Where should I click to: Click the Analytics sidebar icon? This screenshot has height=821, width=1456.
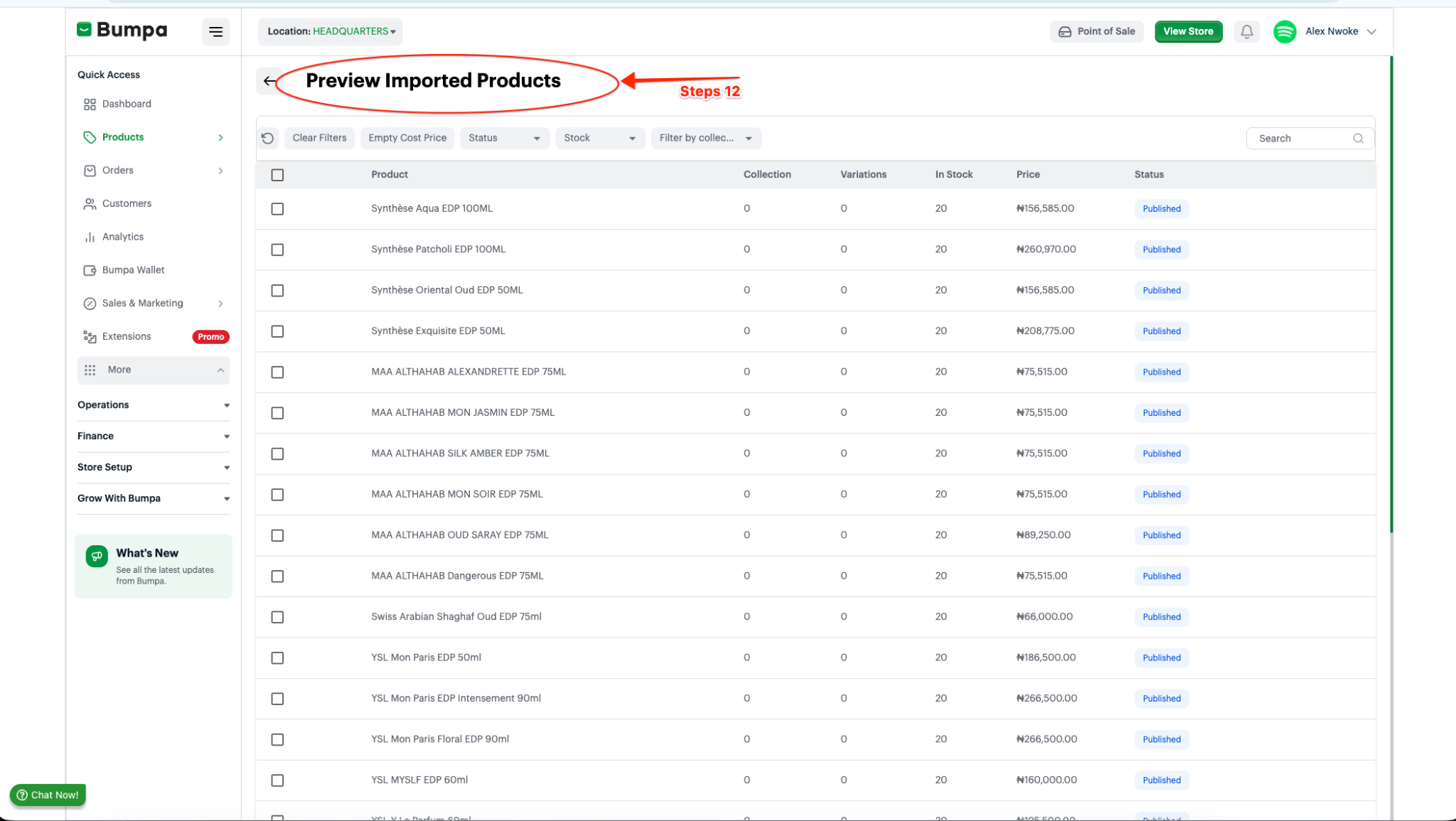pos(90,237)
